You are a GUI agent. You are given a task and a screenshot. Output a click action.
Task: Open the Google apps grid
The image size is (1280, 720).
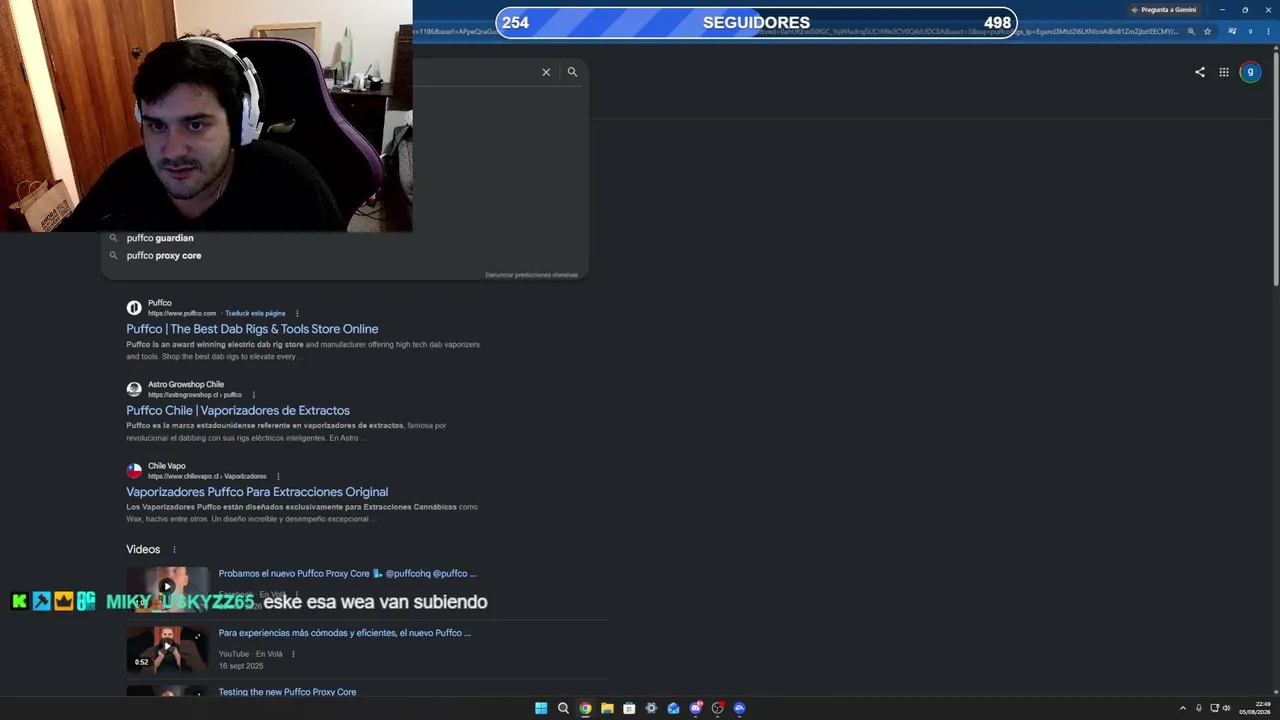[x=1224, y=72]
